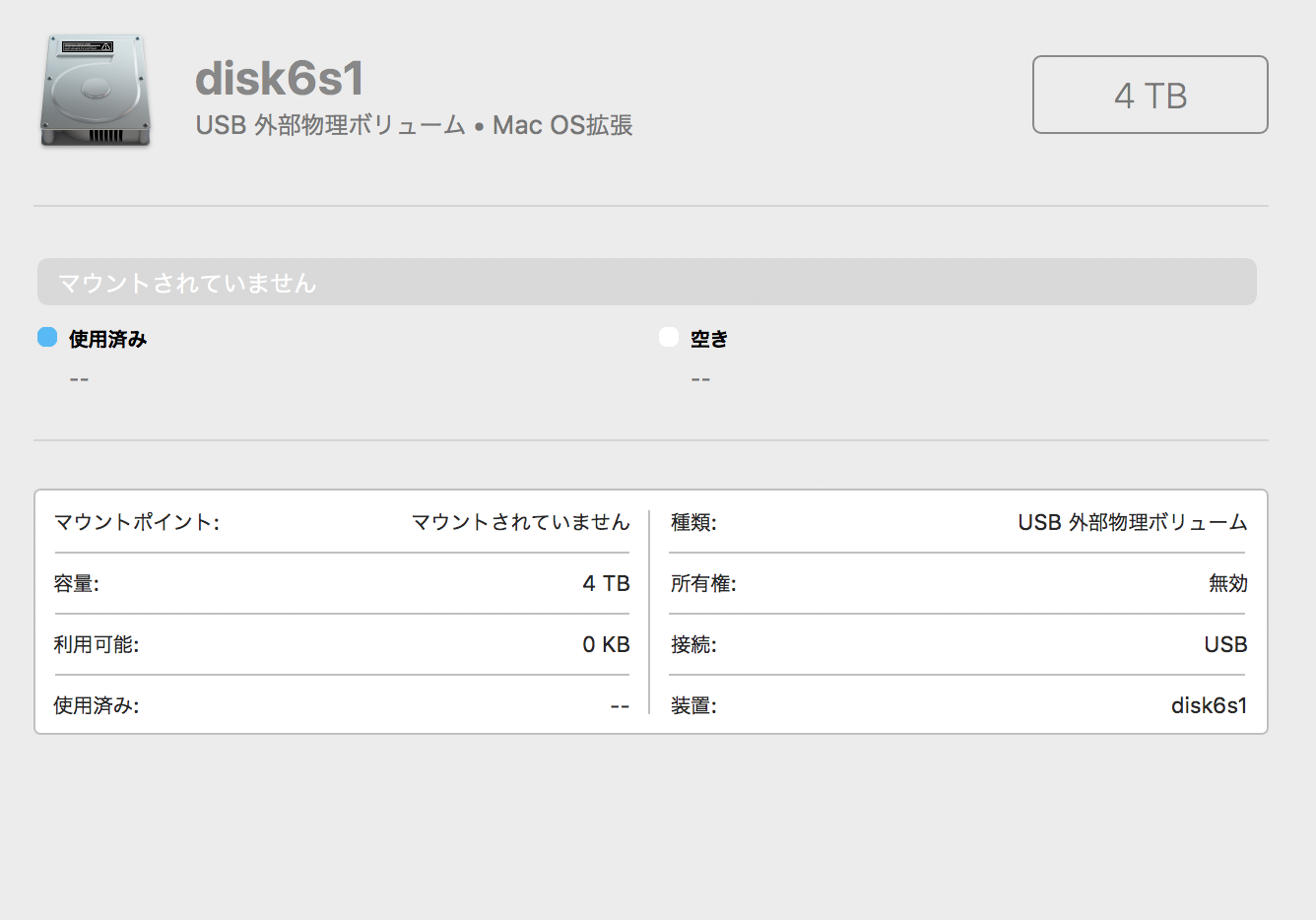Click the bold 空き legend label
This screenshot has width=1316, height=920.
click(709, 339)
